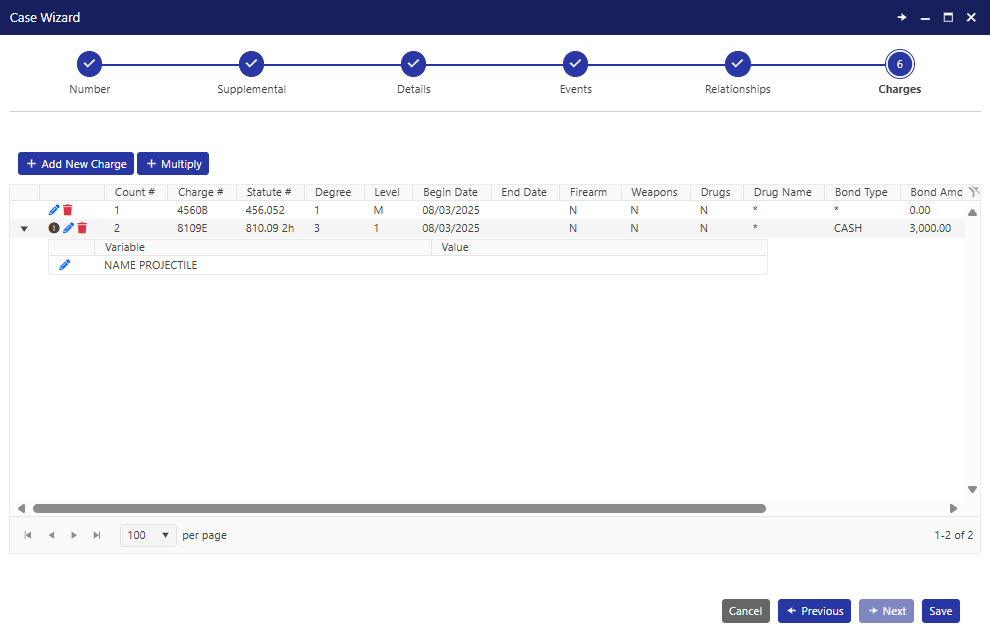The height and width of the screenshot is (636, 990).
Task: Save the case
Action: [x=940, y=611]
